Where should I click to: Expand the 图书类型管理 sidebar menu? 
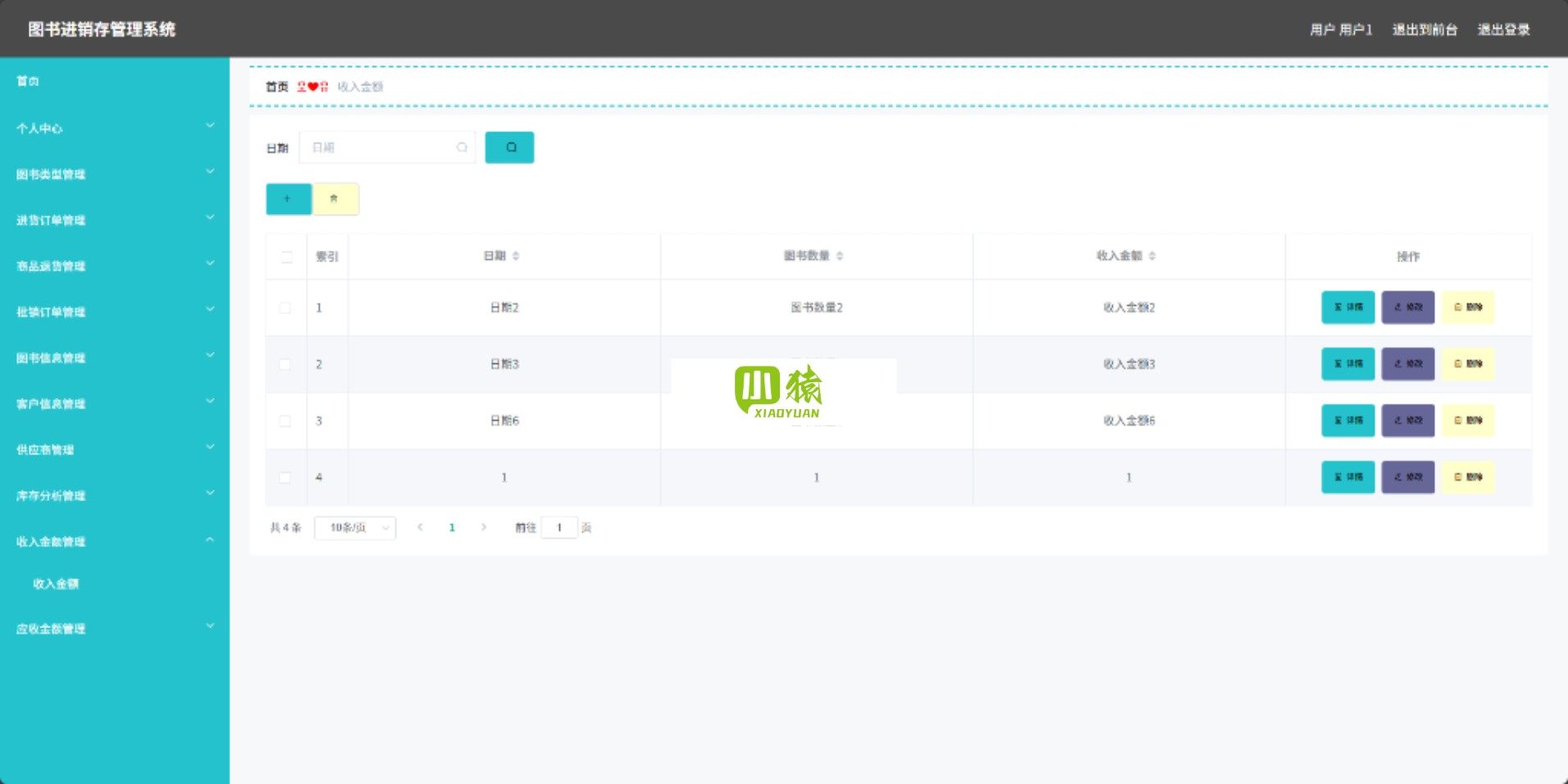click(115, 174)
